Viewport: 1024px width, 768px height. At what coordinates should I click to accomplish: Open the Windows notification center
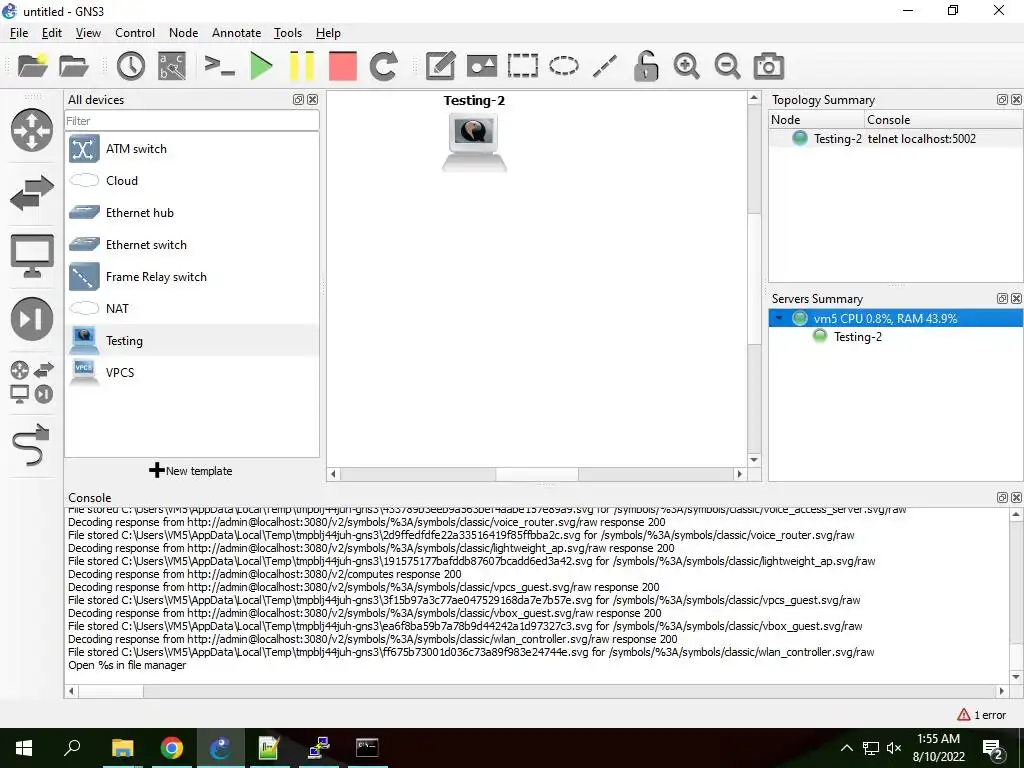pyautogui.click(x=993, y=749)
